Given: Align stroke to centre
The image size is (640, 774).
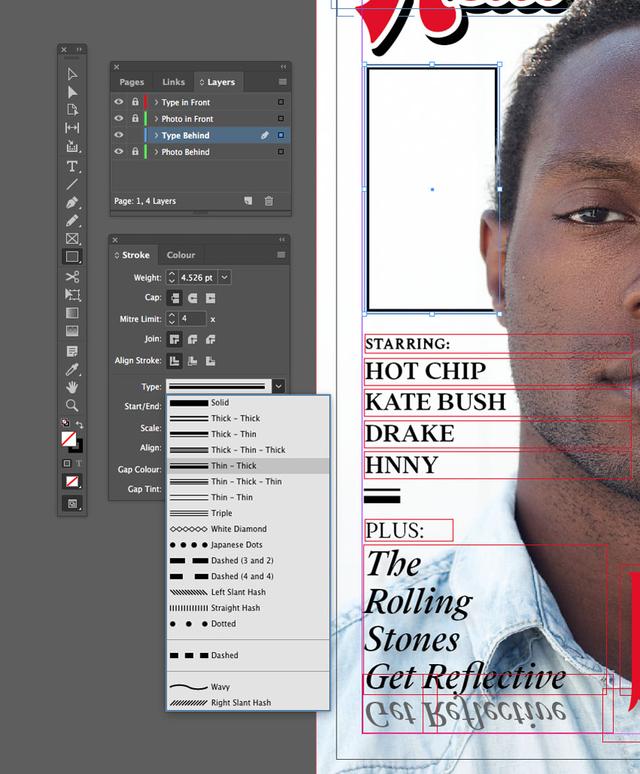Looking at the screenshot, I should 175,361.
